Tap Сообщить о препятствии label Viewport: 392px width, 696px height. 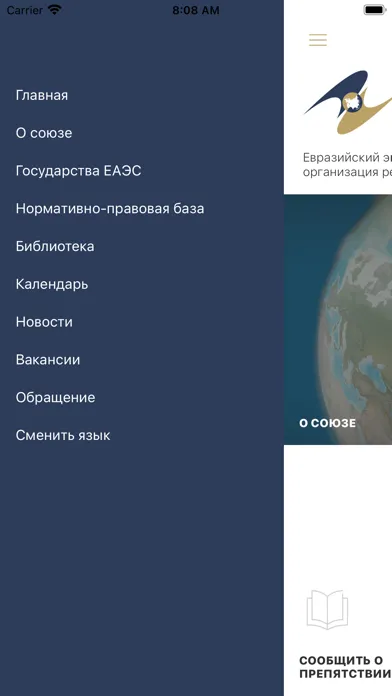[345, 667]
